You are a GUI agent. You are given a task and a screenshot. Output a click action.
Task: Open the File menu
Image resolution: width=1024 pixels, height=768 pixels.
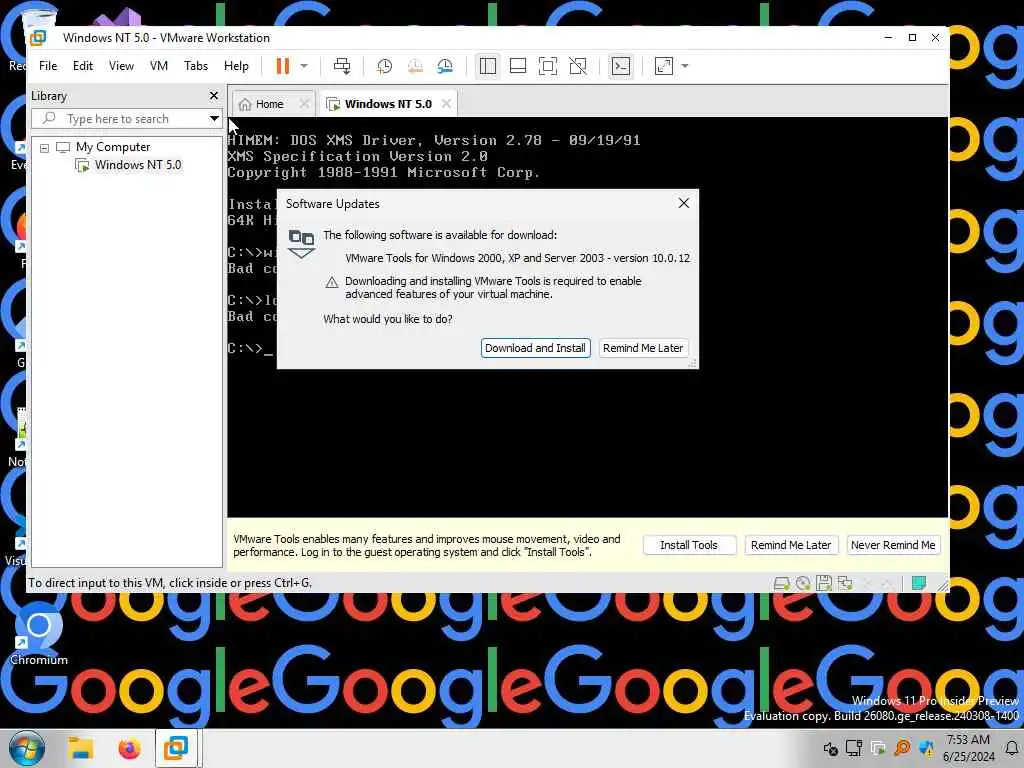[x=48, y=66]
